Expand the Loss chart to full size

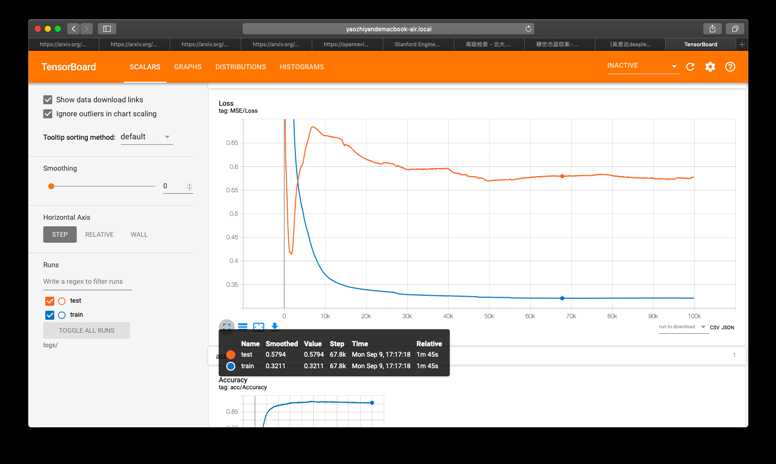(226, 326)
